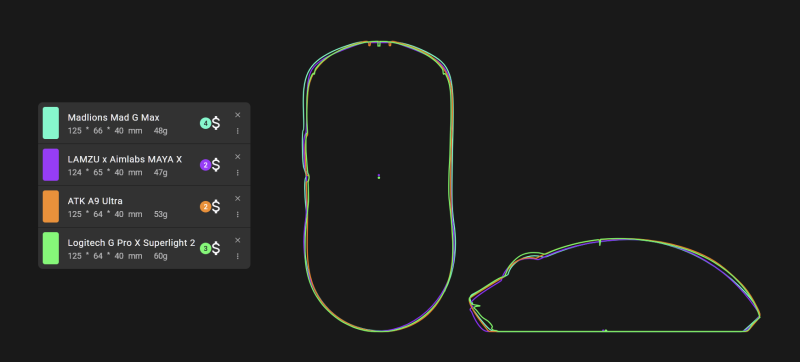
Task: Select the Logitech G Pro X Superlight 2 name
Action: (x=131, y=243)
